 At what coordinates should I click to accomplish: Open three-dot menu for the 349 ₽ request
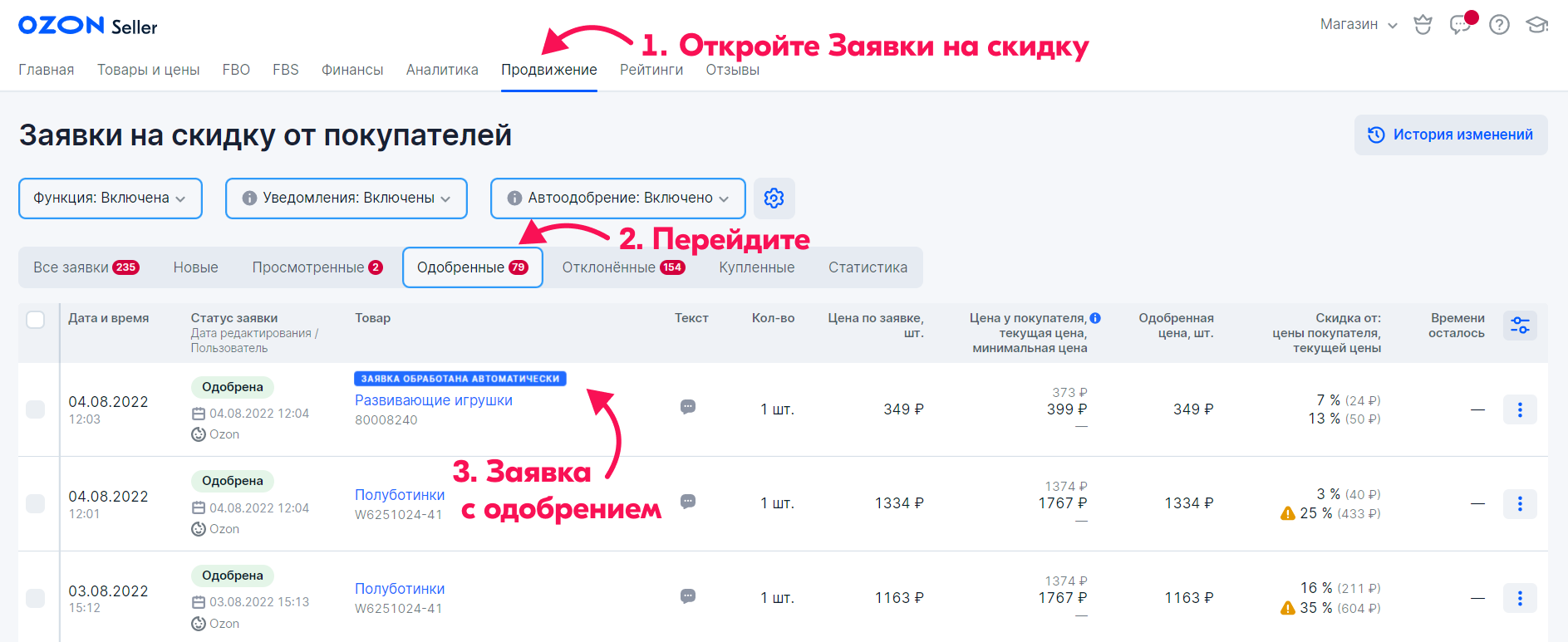(1520, 409)
